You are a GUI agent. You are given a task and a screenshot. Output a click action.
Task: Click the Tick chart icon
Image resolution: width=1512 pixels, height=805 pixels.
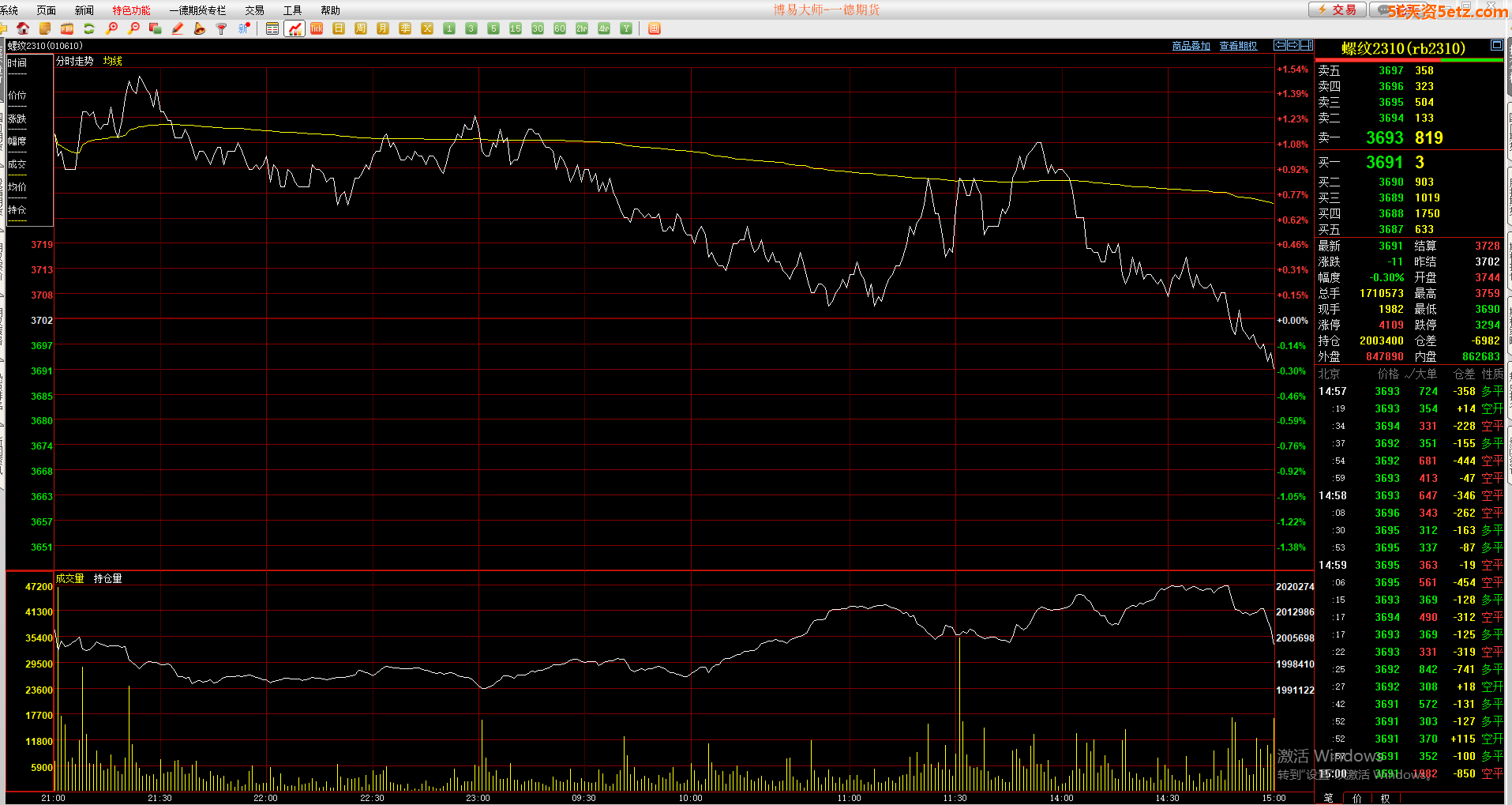(x=317, y=28)
